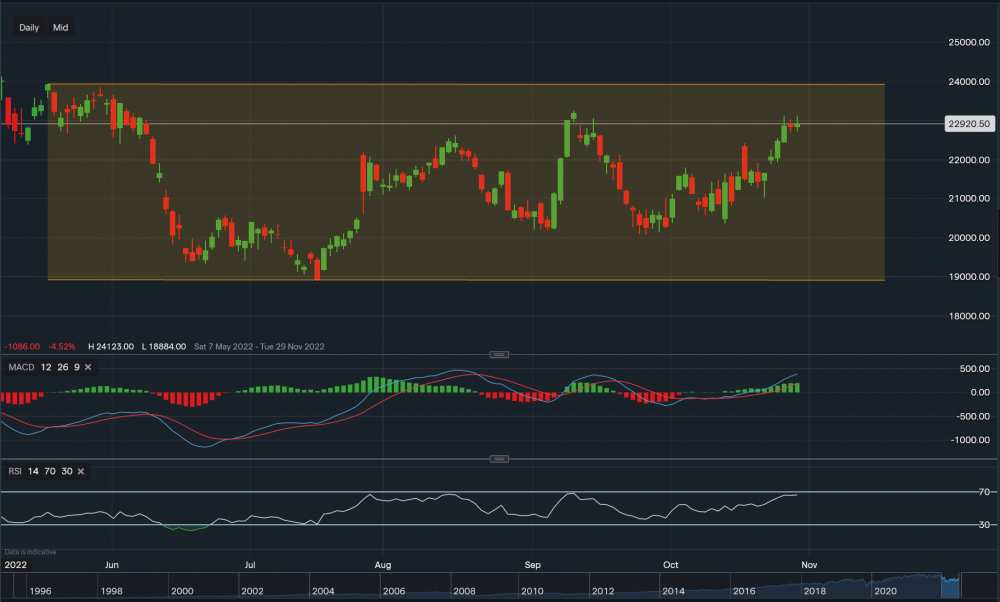The image size is (1000, 602).
Task: Click the lower orange range boundary line
Action: 500,280
